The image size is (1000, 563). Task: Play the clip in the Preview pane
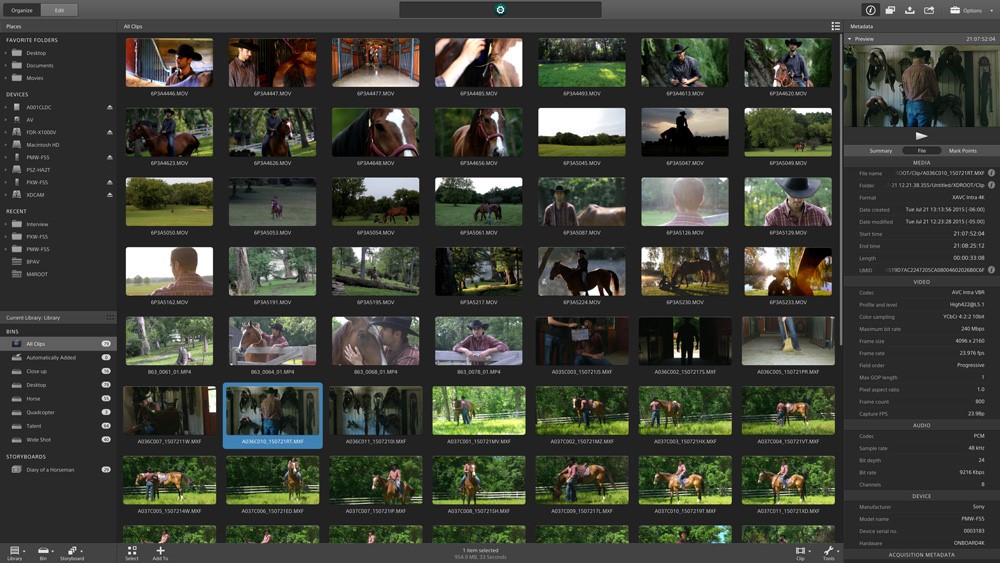921,136
